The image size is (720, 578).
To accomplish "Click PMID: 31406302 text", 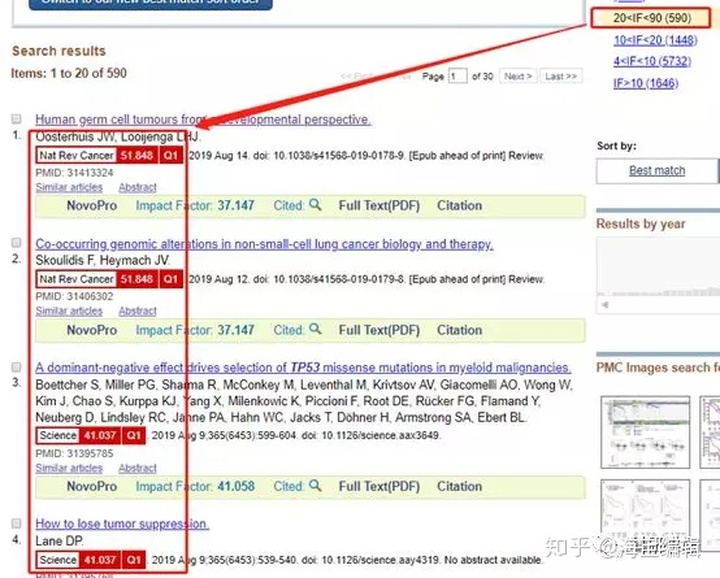I will click(74, 296).
